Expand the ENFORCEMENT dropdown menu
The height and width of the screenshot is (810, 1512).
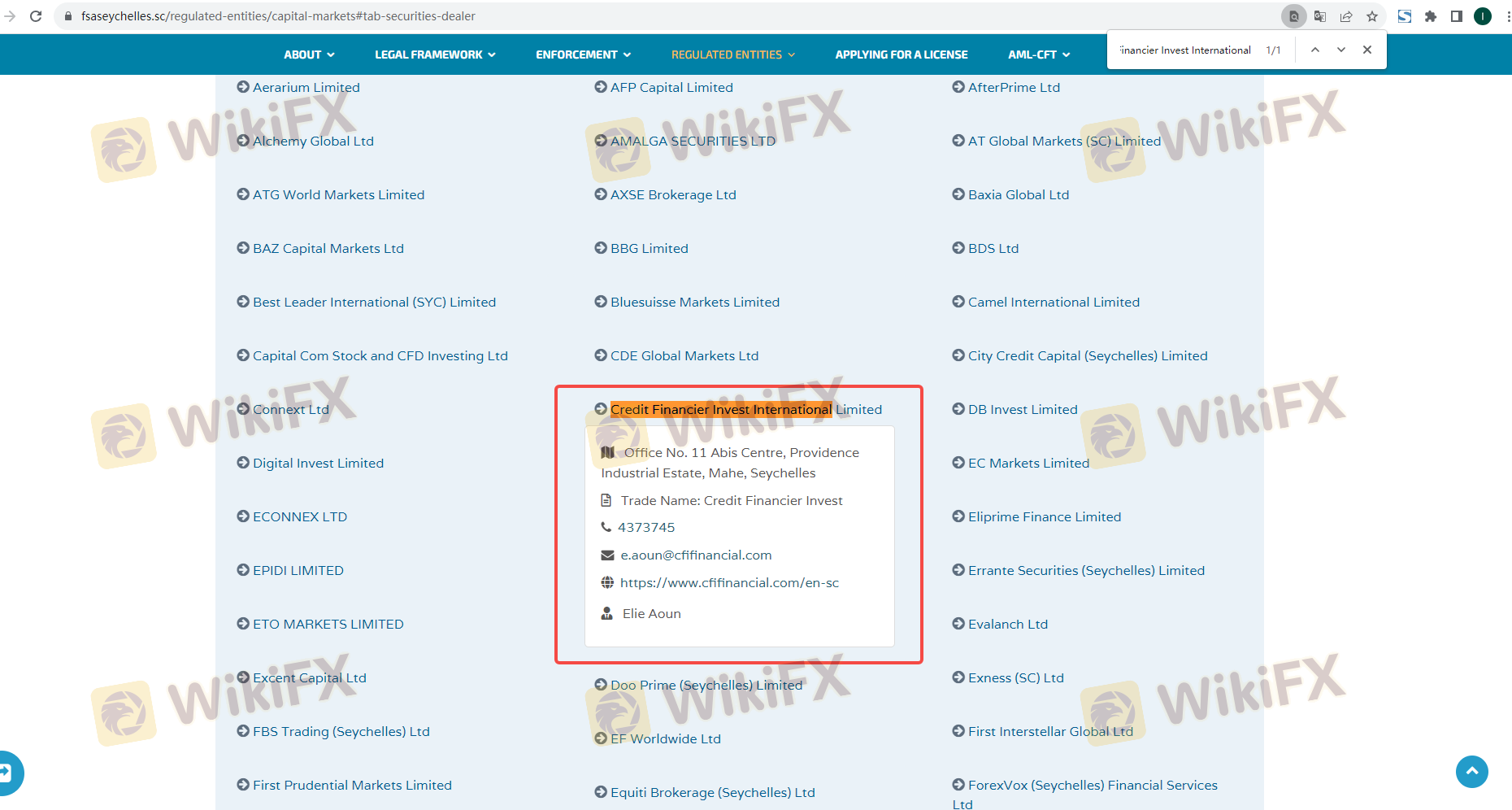pyautogui.click(x=583, y=54)
